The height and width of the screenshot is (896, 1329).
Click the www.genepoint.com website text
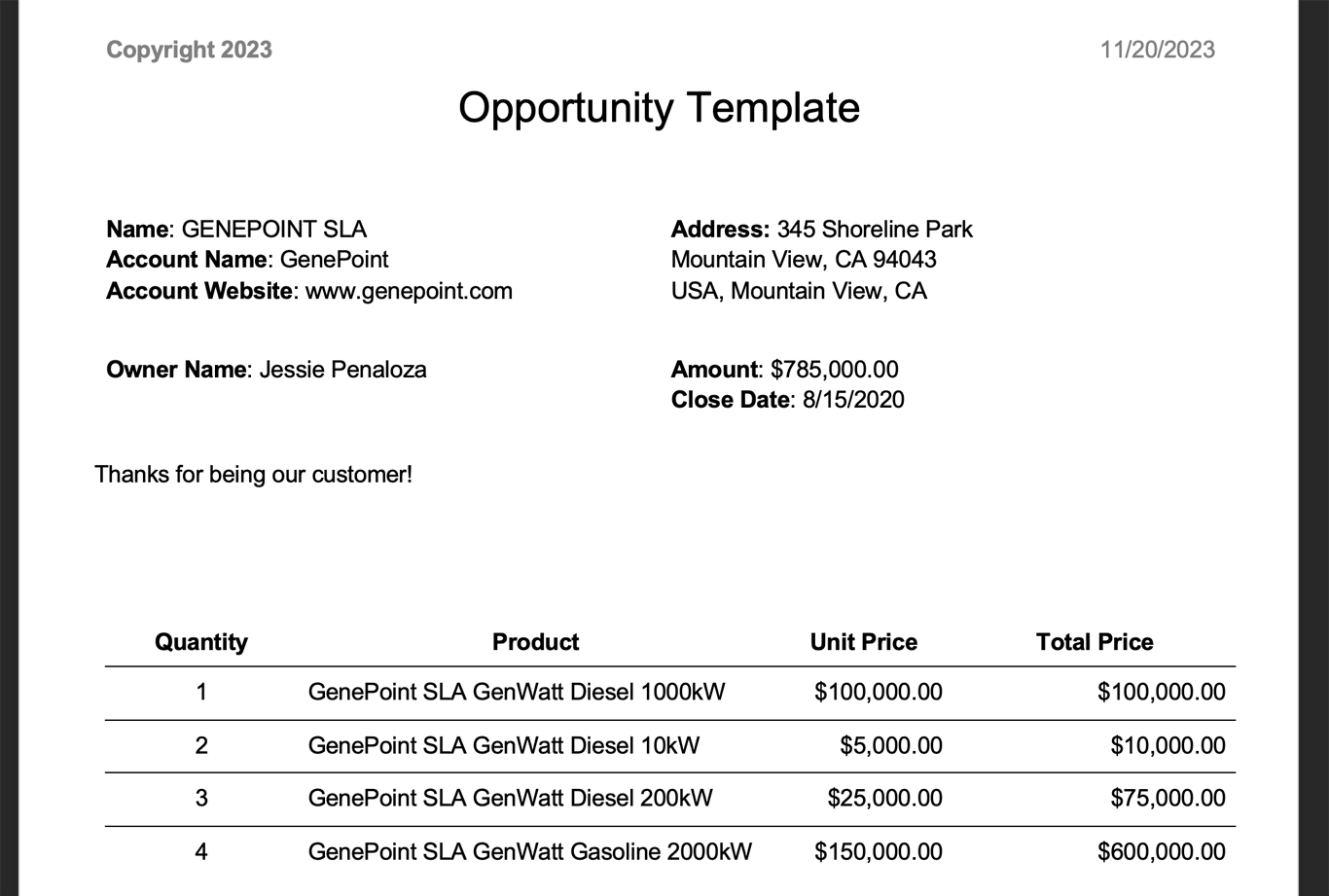click(x=409, y=291)
